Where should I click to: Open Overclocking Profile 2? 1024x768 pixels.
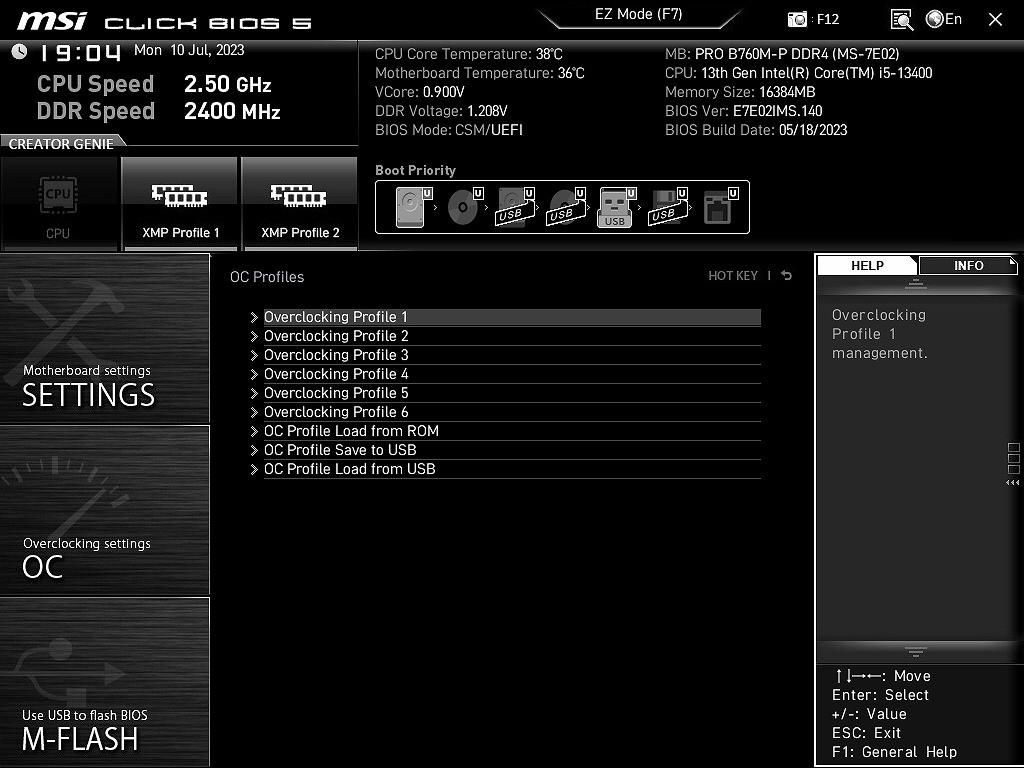[x=512, y=336]
